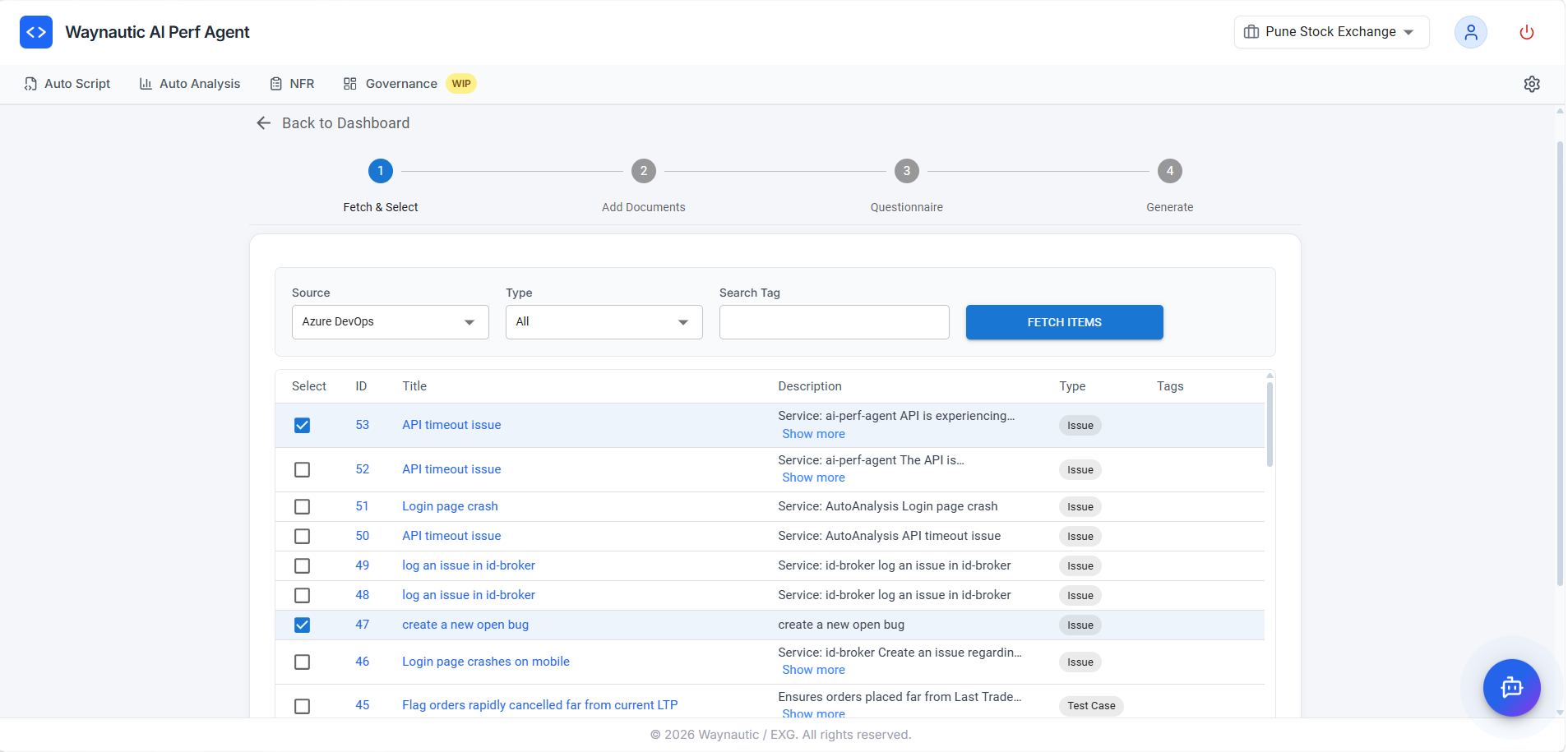Viewport: 1568px width, 752px height.
Task: Switch to the NFR tab
Action: click(x=292, y=83)
